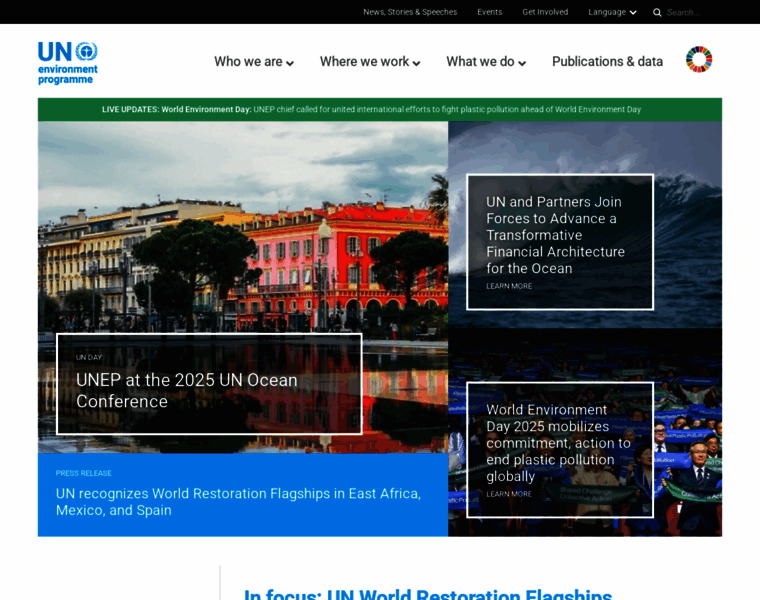Viewport: 760px width, 600px height.
Task: Expand the Where we work menu
Action: pos(370,62)
